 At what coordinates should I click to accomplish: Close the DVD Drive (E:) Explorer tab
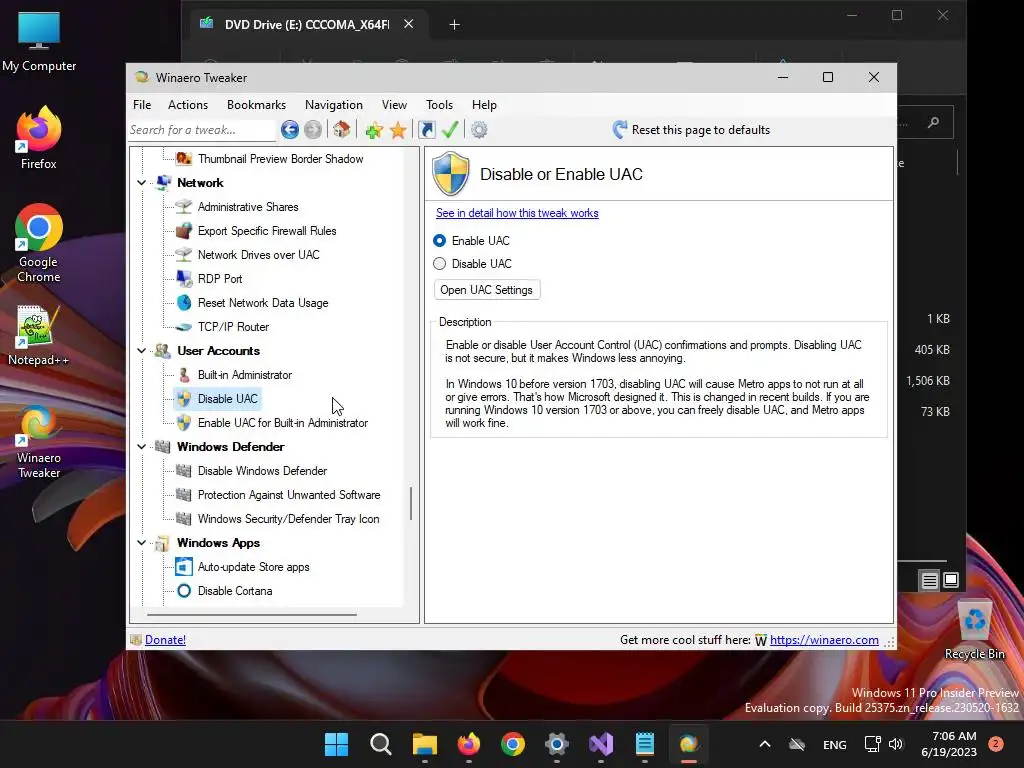tap(409, 24)
